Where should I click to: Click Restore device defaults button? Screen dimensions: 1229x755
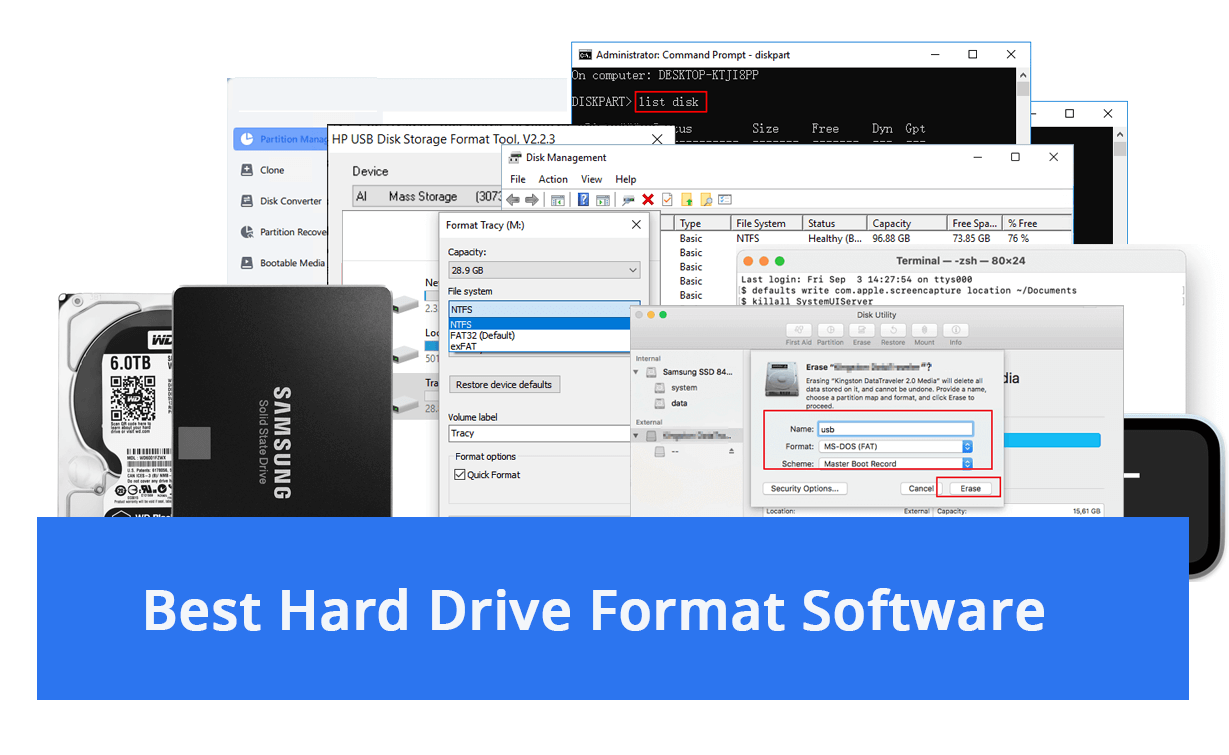coord(504,385)
